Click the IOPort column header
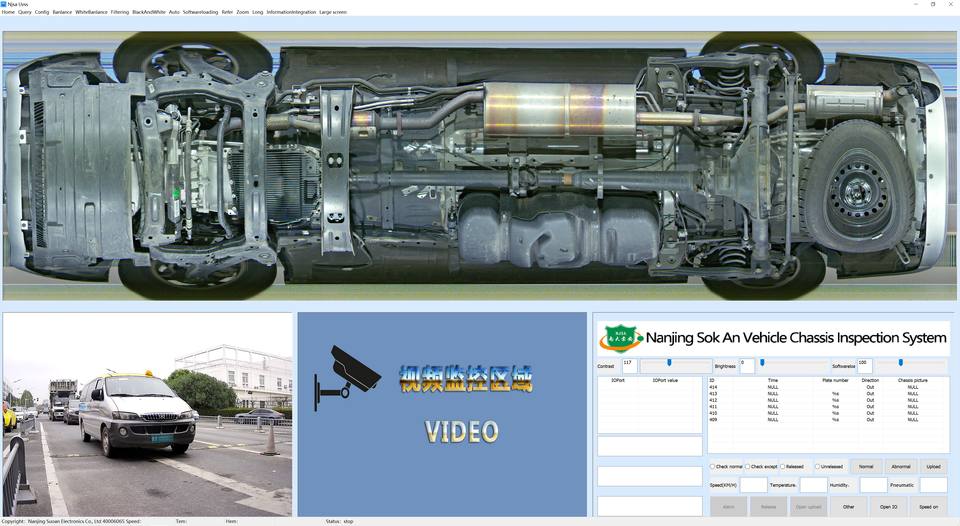The height and width of the screenshot is (526, 960). (x=618, y=380)
